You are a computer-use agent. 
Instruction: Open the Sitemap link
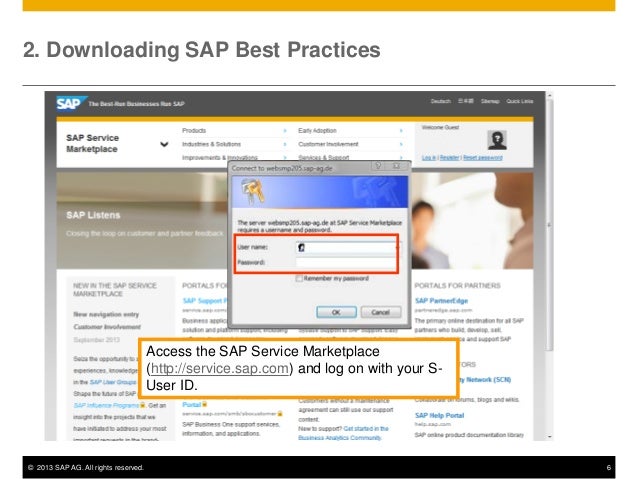(x=490, y=101)
